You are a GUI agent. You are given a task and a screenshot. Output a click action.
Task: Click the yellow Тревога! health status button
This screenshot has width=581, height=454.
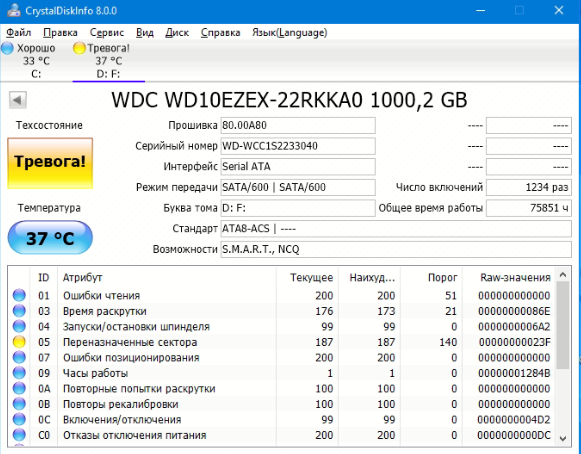(x=50, y=163)
